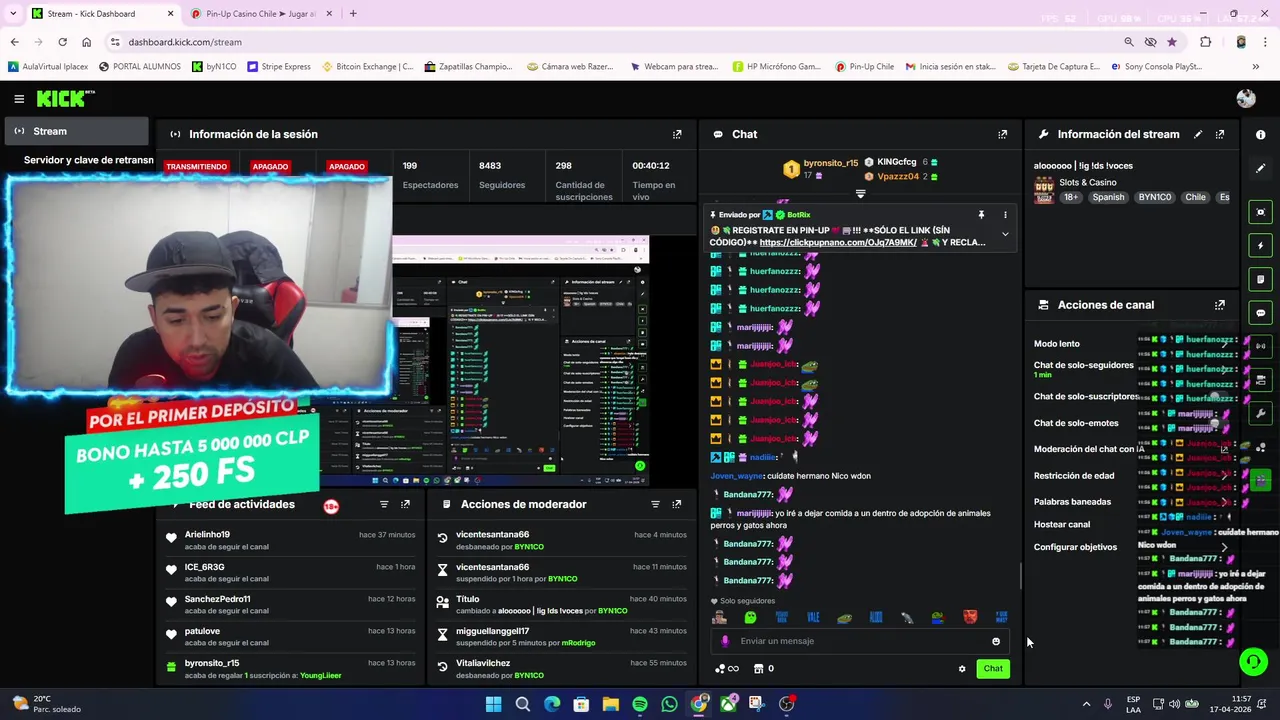
Task: Open the browser tab search dropdown
Action: (x=14, y=13)
